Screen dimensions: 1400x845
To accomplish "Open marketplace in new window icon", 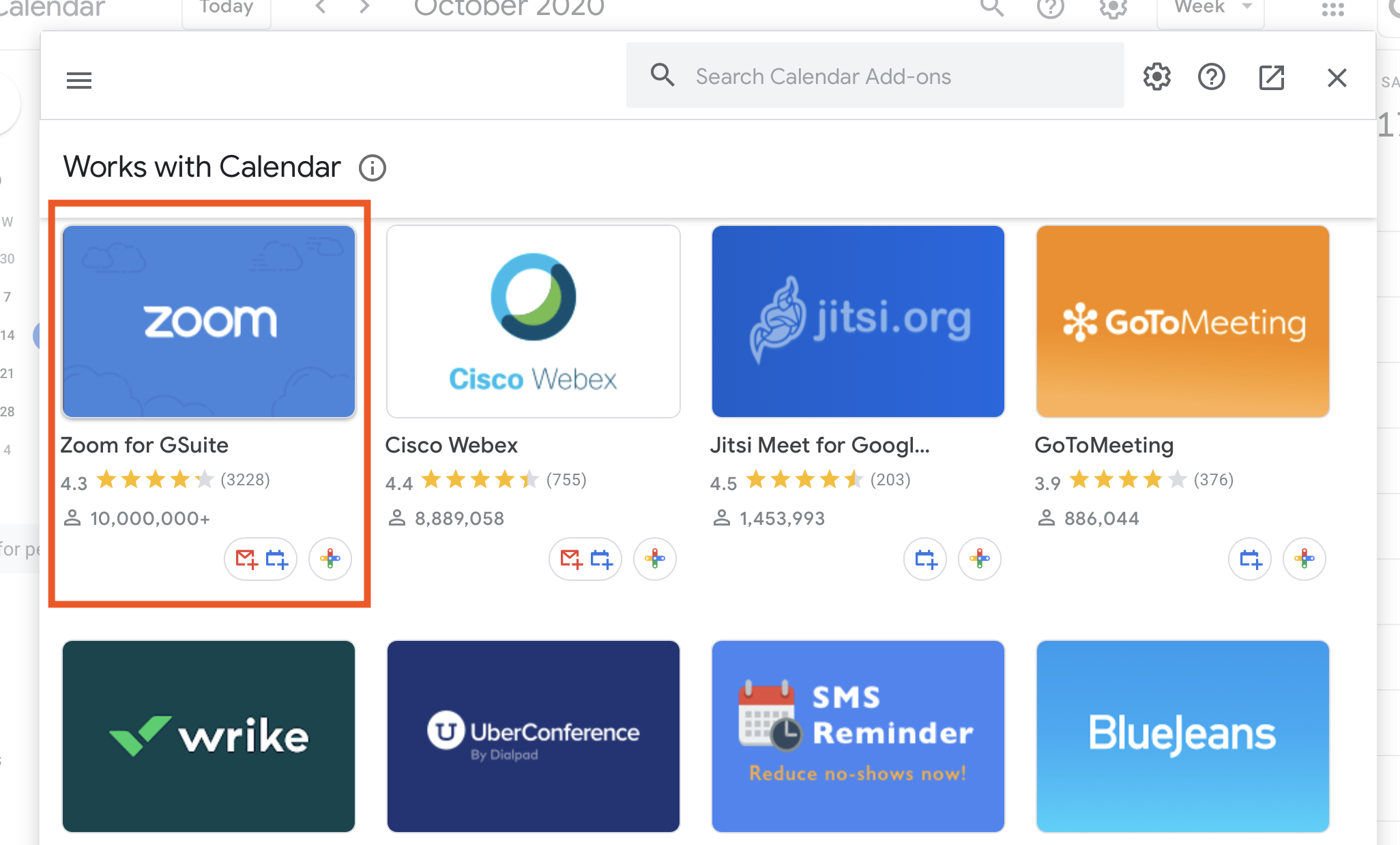I will pyautogui.click(x=1272, y=77).
